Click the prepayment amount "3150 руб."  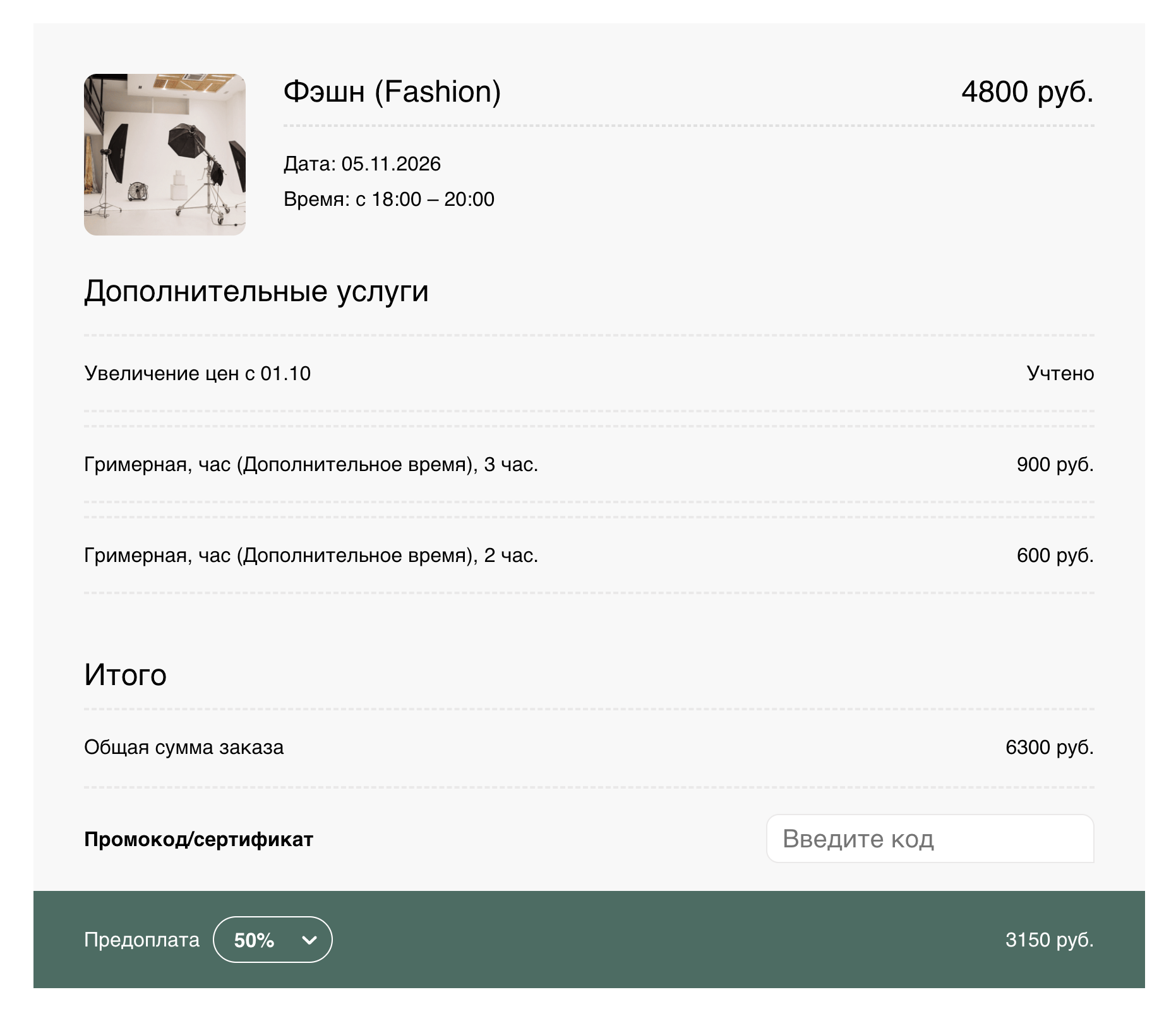coord(1050,940)
